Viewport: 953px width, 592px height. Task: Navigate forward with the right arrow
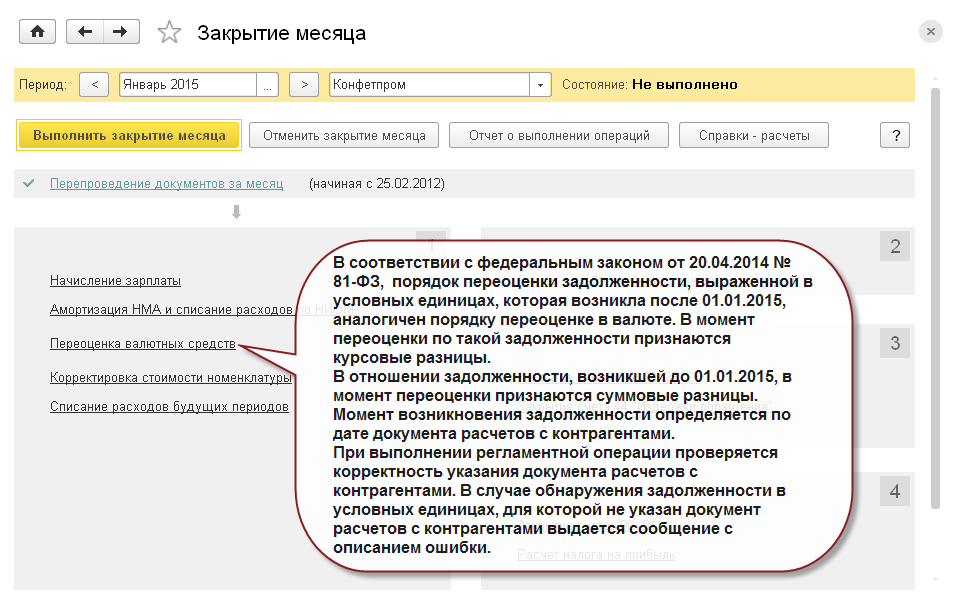pyautogui.click(x=121, y=32)
